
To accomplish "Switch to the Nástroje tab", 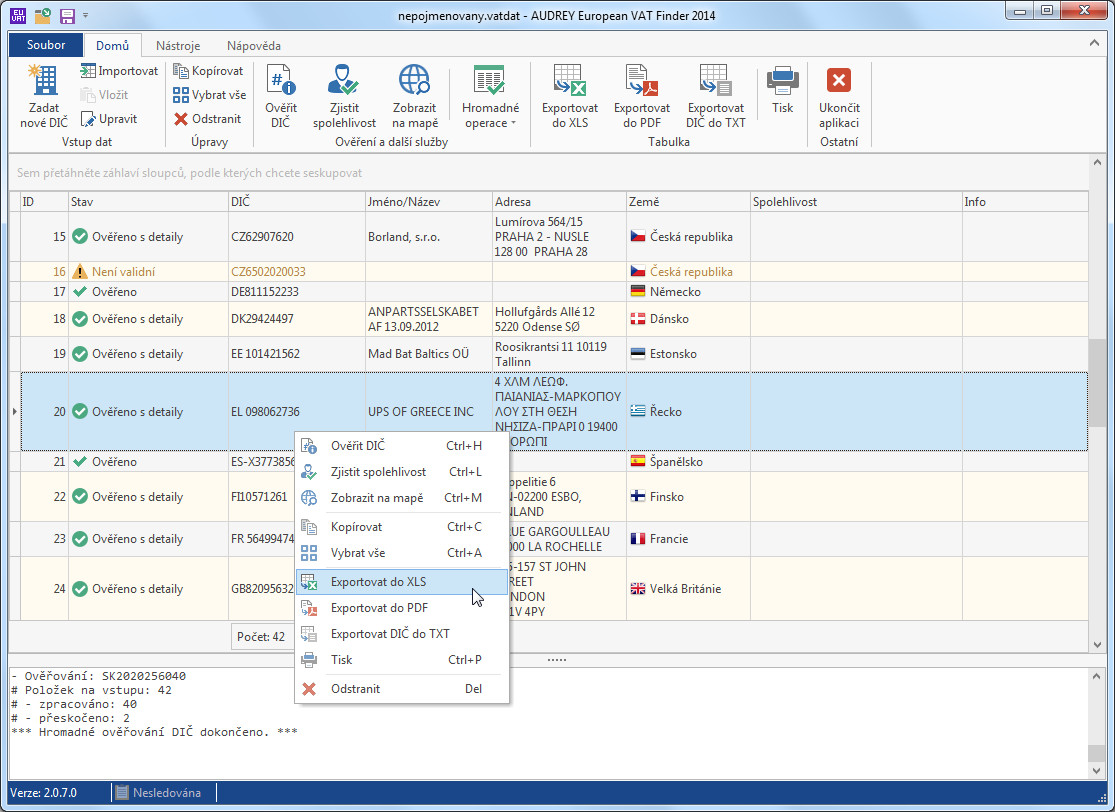I will click(178, 46).
